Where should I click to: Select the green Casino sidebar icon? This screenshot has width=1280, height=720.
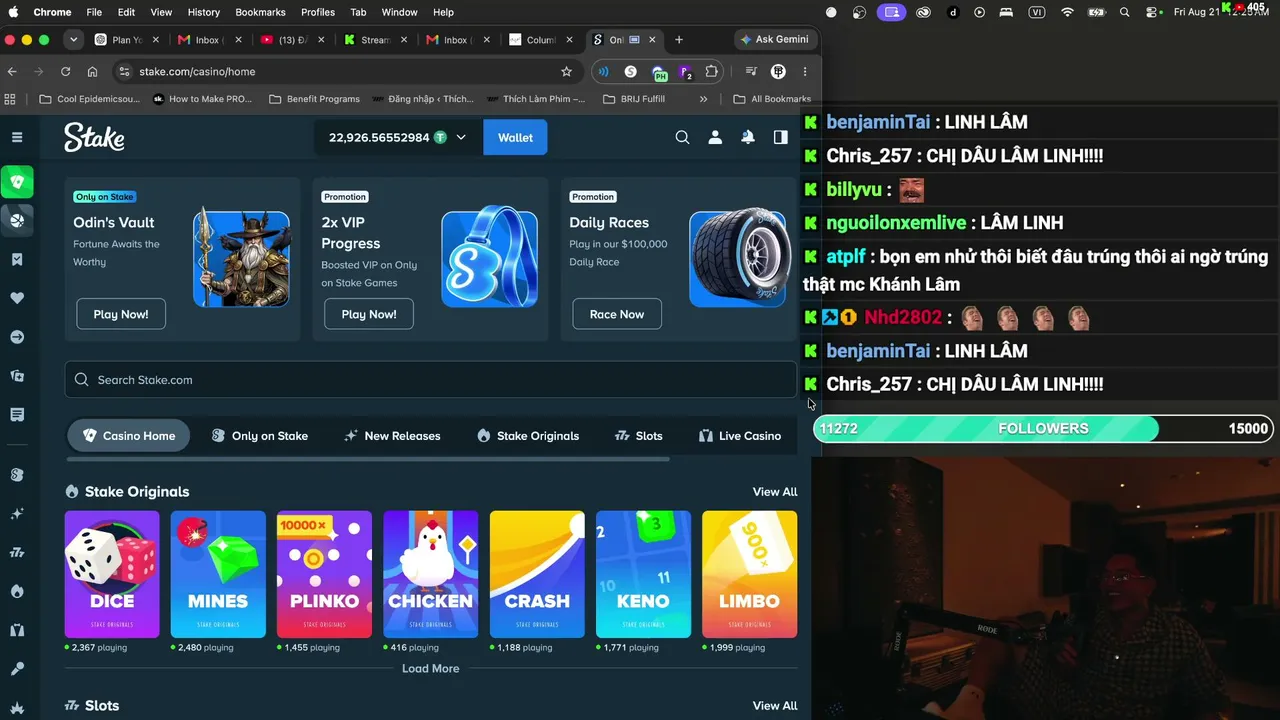[17, 182]
